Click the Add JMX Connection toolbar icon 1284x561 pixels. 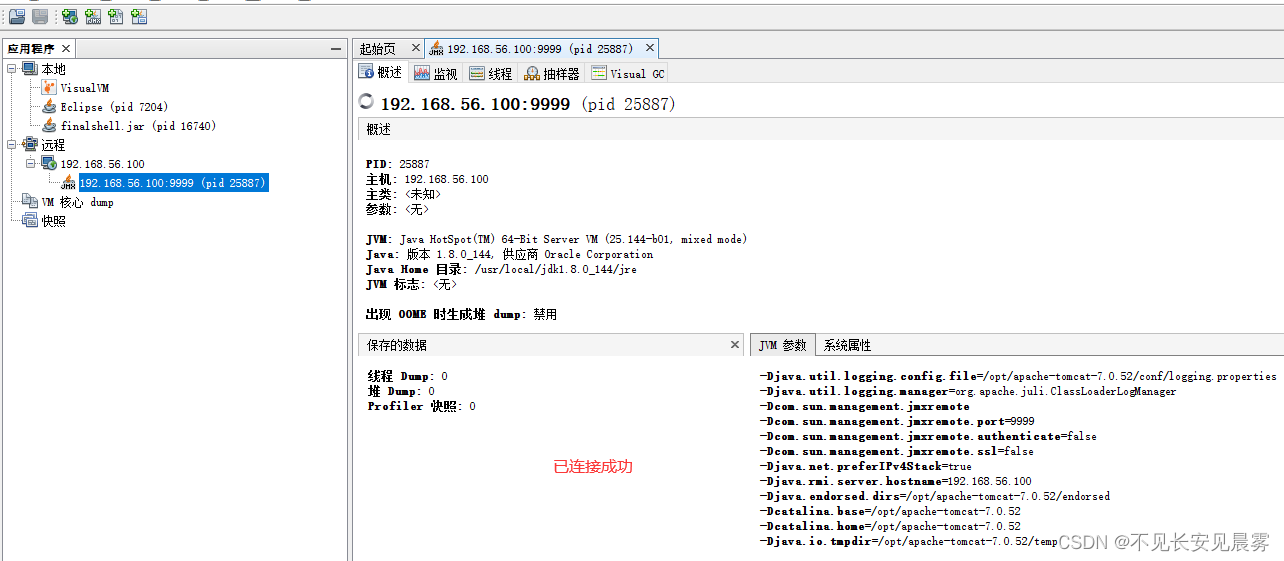[x=93, y=16]
